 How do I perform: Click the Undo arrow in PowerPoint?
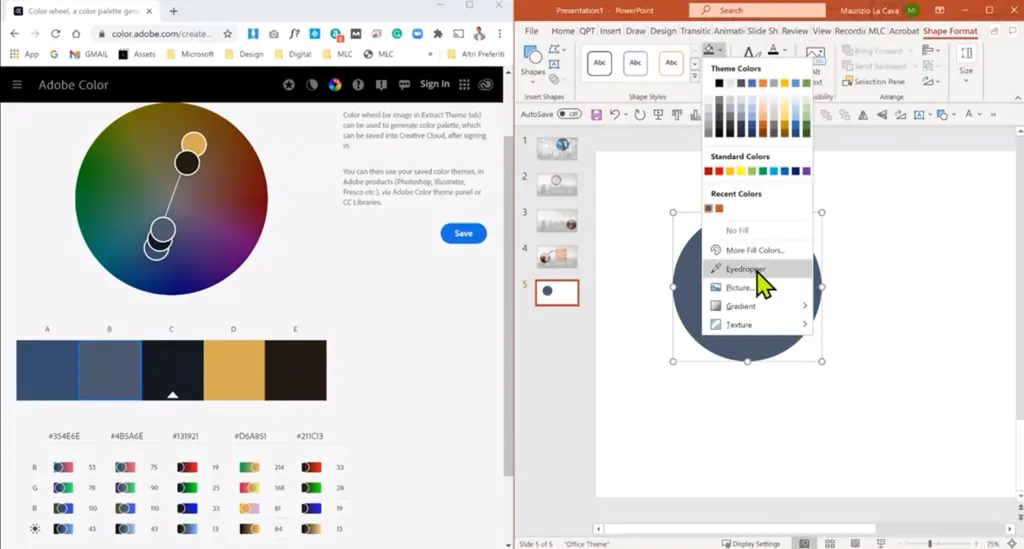click(x=615, y=115)
